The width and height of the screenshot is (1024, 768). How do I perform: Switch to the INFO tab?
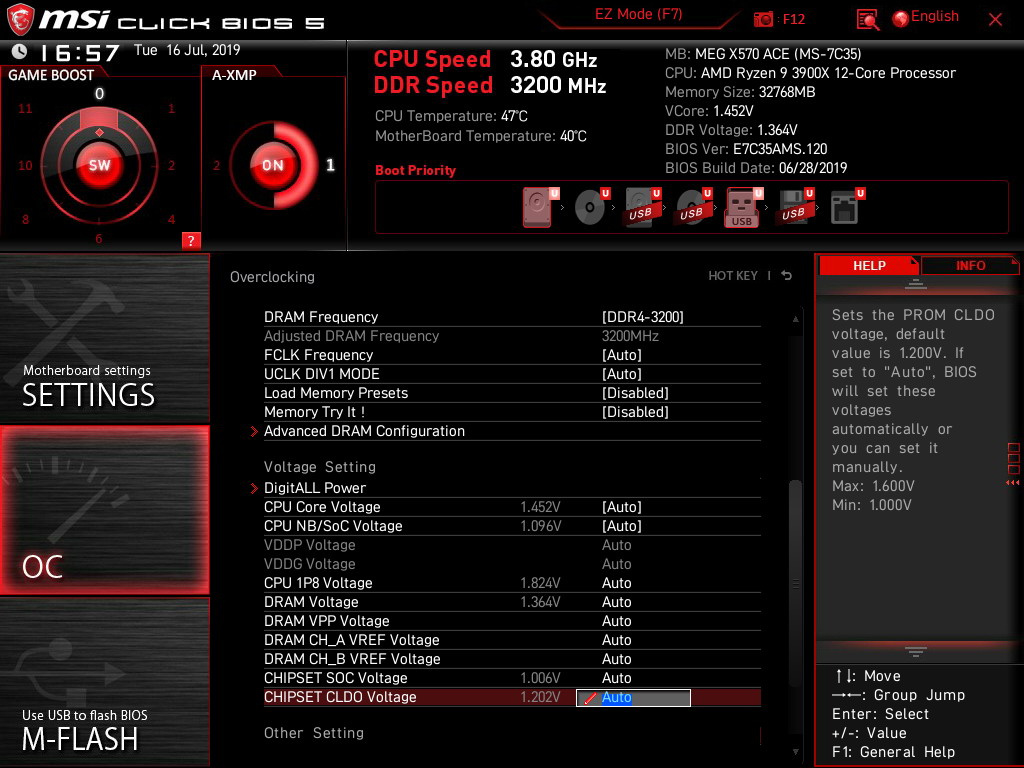[x=970, y=266]
